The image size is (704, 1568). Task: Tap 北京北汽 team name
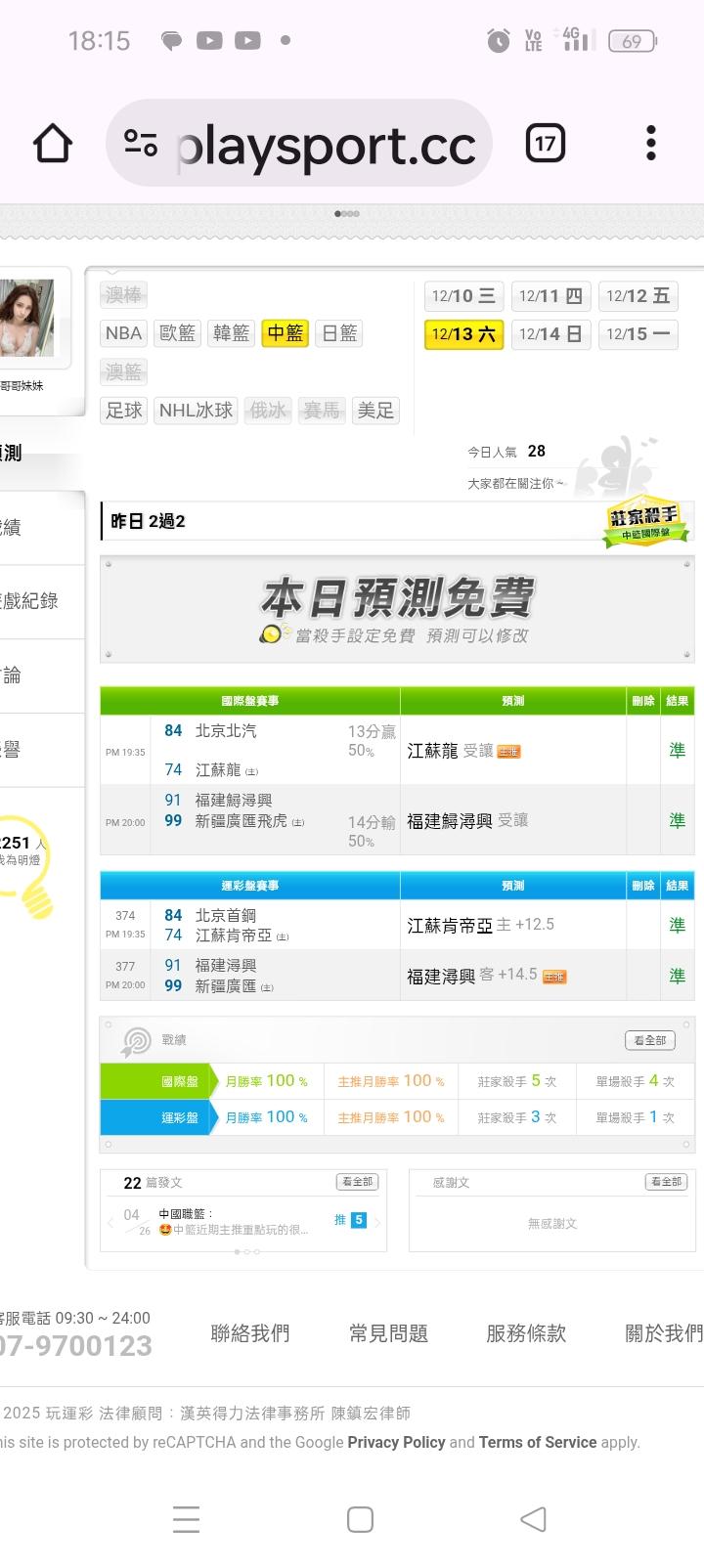pos(226,731)
